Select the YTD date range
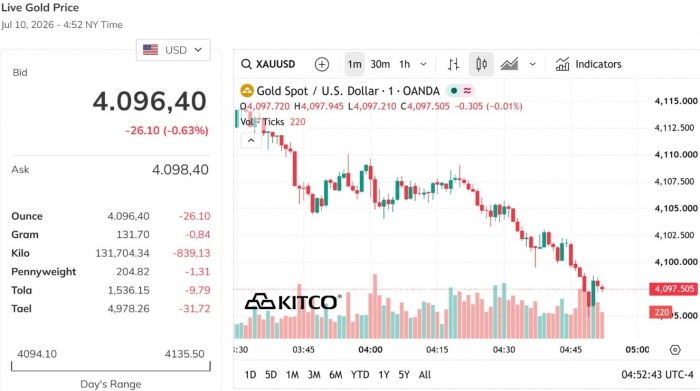Image resolution: width=700 pixels, height=391 pixels. click(x=360, y=375)
